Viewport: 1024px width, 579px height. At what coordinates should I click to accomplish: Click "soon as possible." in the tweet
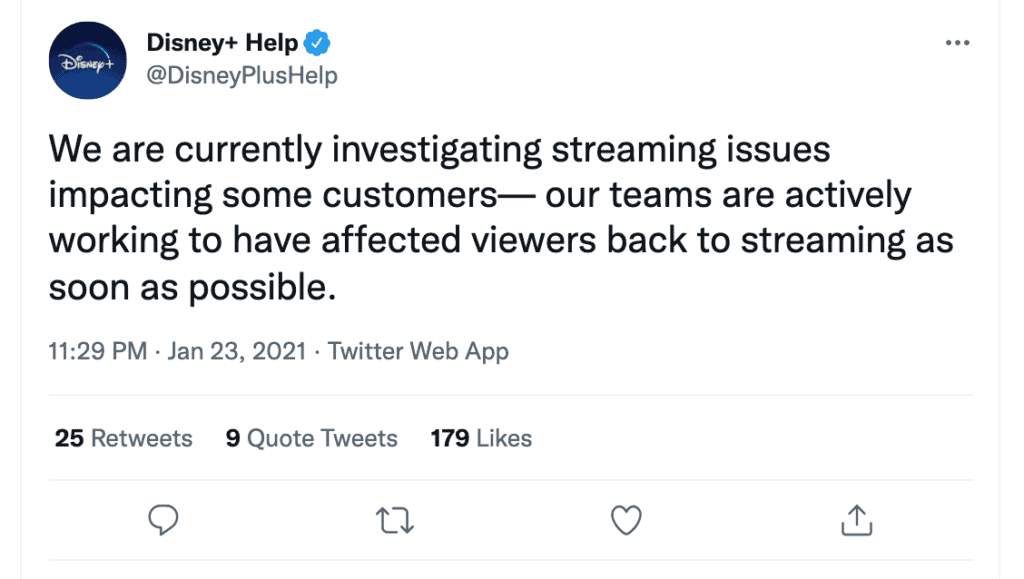point(189,288)
